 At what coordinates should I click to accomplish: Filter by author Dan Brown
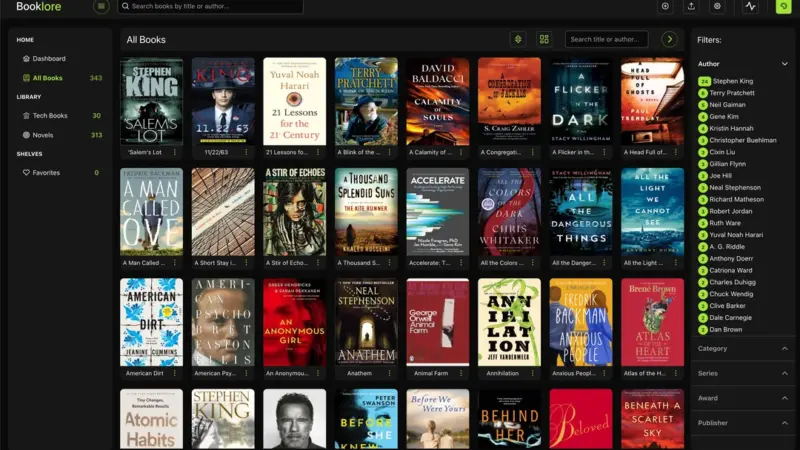point(725,330)
